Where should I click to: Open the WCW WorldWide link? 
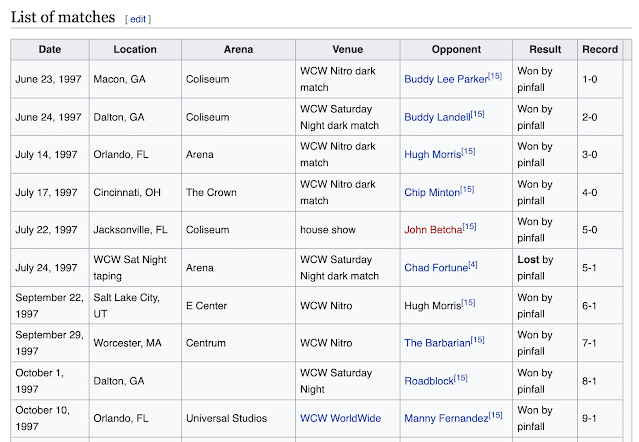pyautogui.click(x=340, y=418)
